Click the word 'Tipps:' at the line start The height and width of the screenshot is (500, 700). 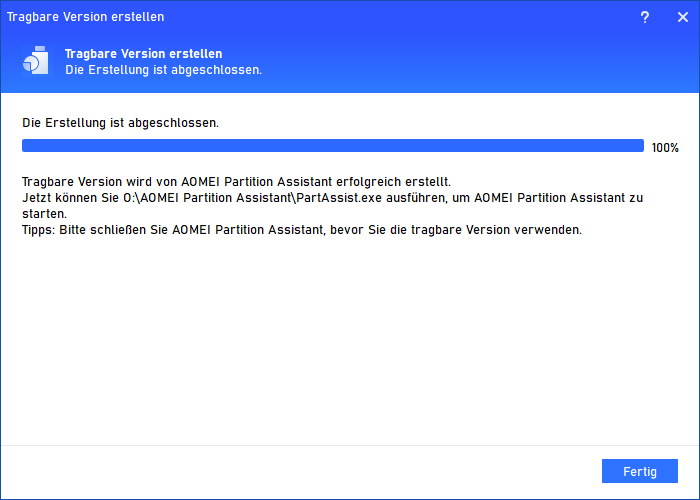pyautogui.click(x=40, y=230)
